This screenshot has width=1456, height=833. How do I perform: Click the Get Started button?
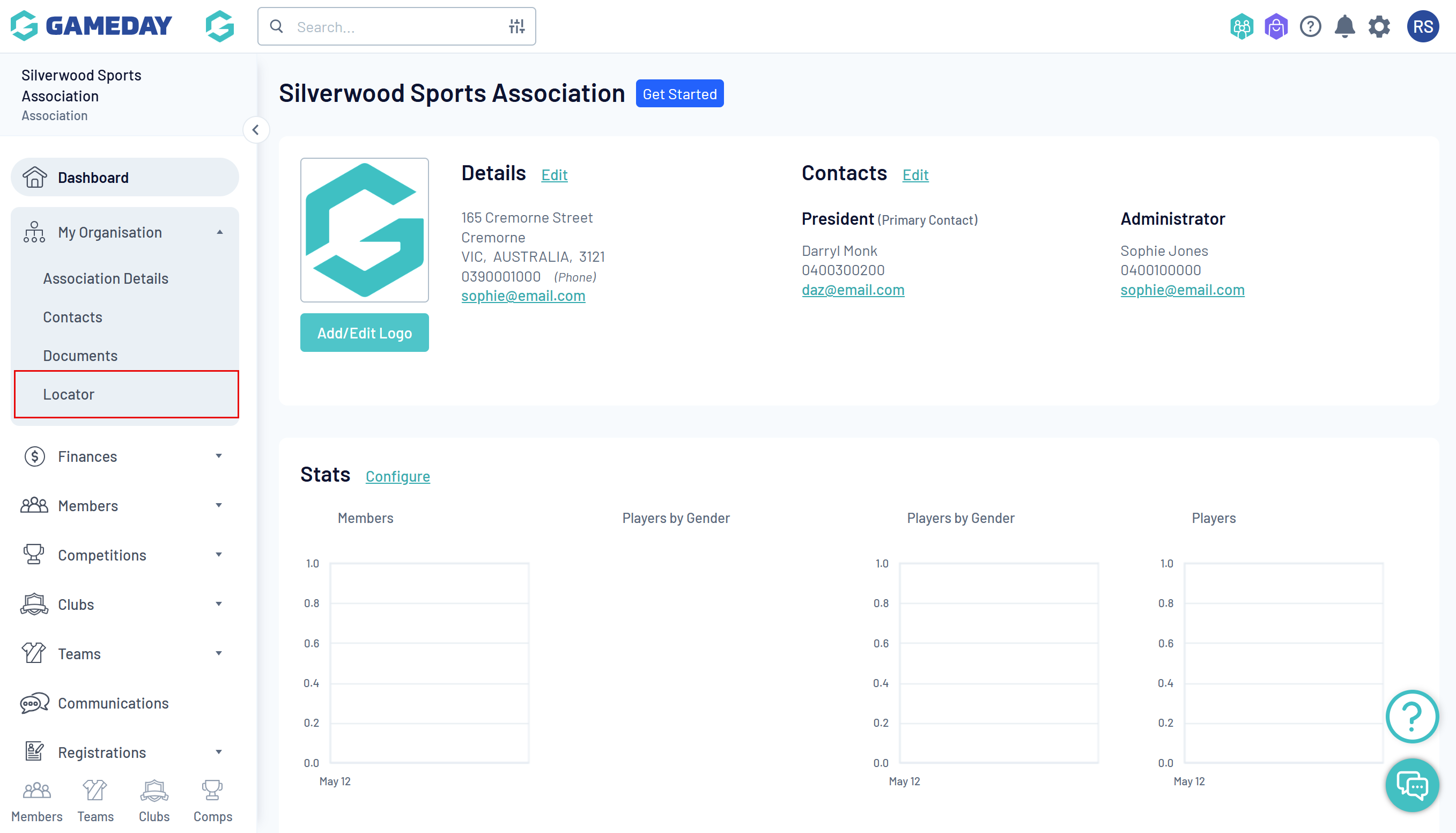679,94
